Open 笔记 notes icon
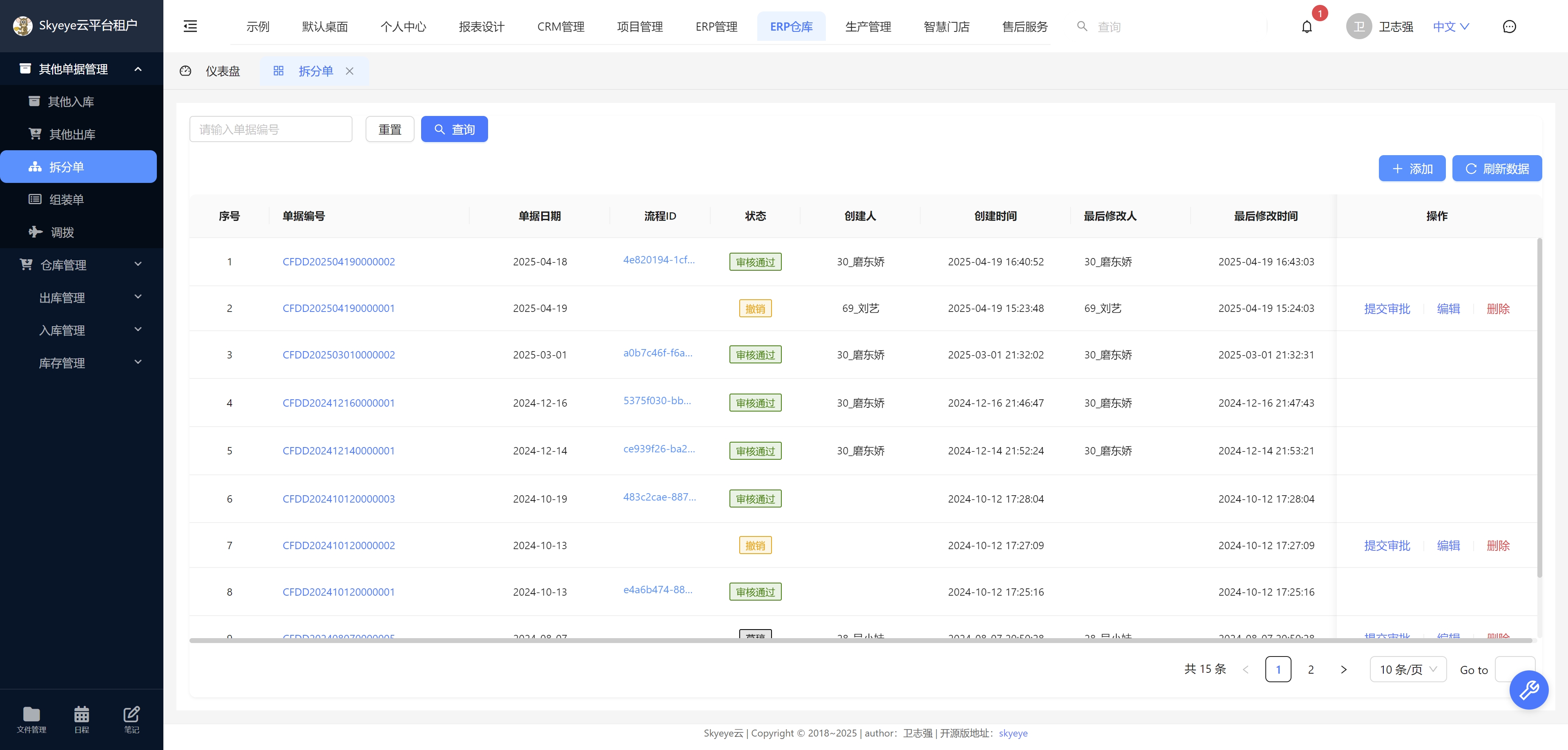Viewport: 1568px width, 750px height. tap(132, 714)
